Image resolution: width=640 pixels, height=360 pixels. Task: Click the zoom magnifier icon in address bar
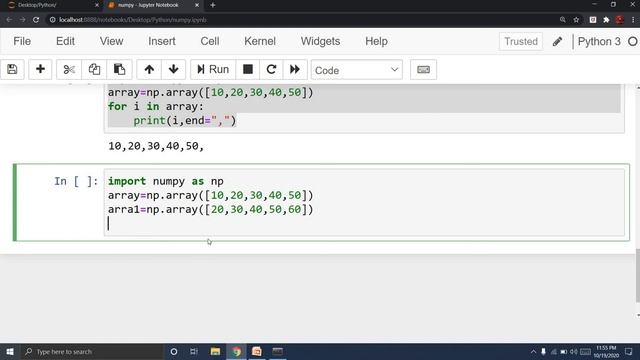click(563, 20)
